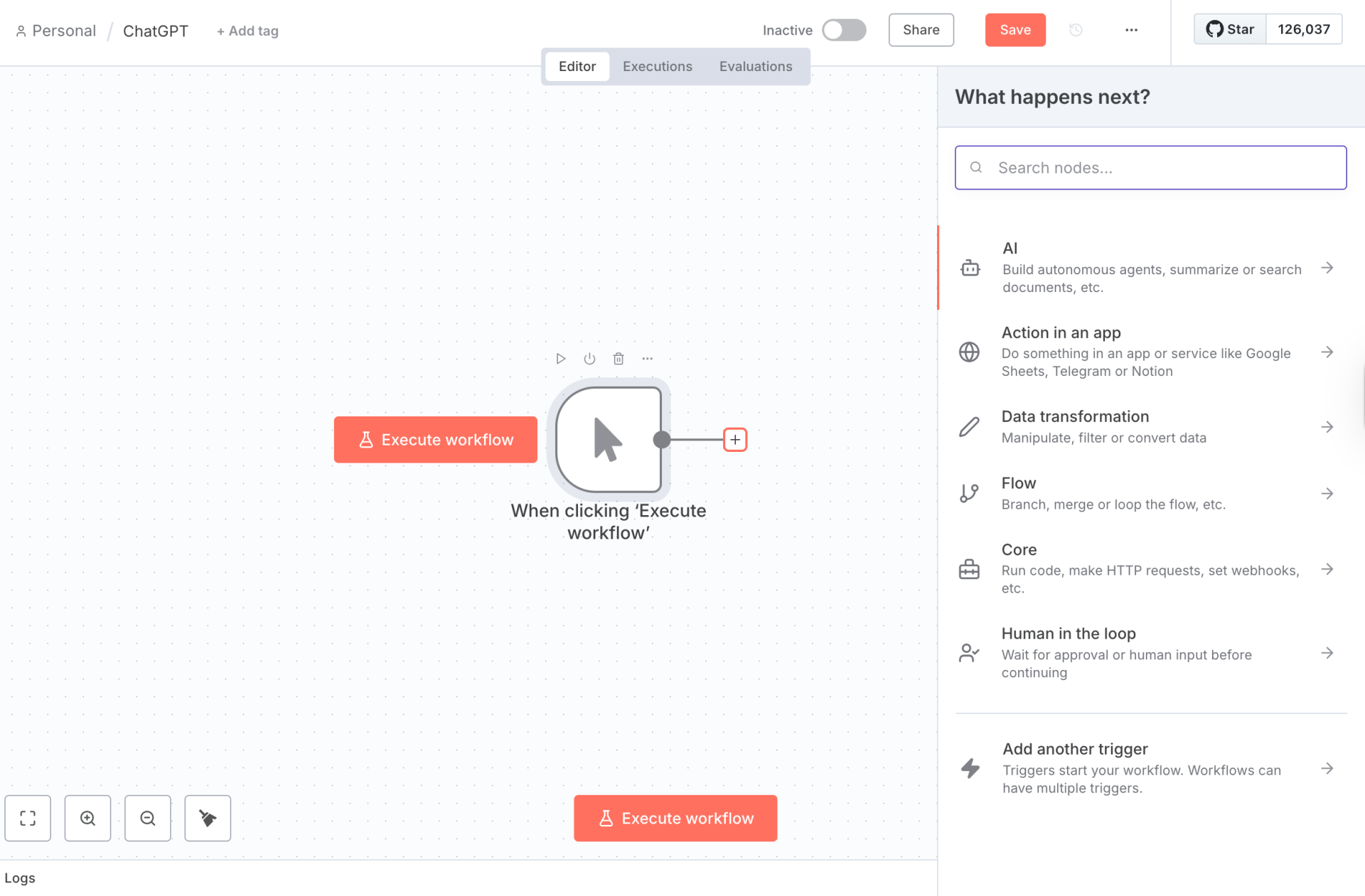Toggle the workflow Inactive switch

pos(844,30)
